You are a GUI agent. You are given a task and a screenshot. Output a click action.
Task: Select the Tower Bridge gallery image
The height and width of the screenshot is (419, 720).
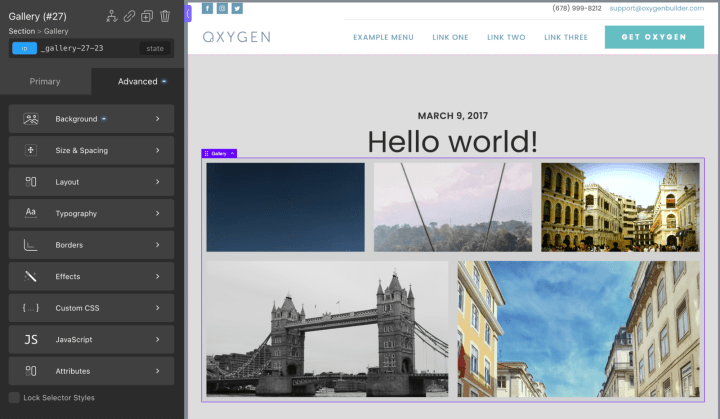327,329
